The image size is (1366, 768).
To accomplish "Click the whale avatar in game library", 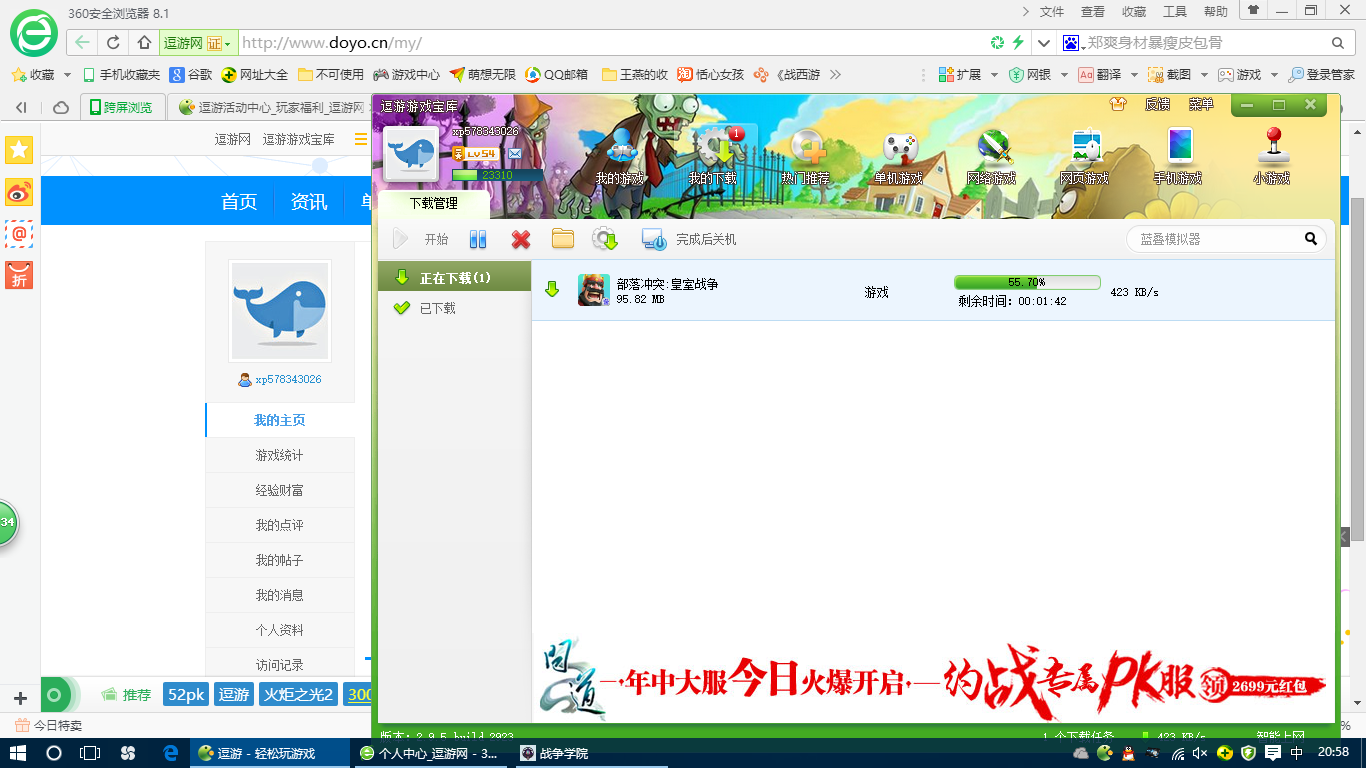I will click(x=411, y=154).
